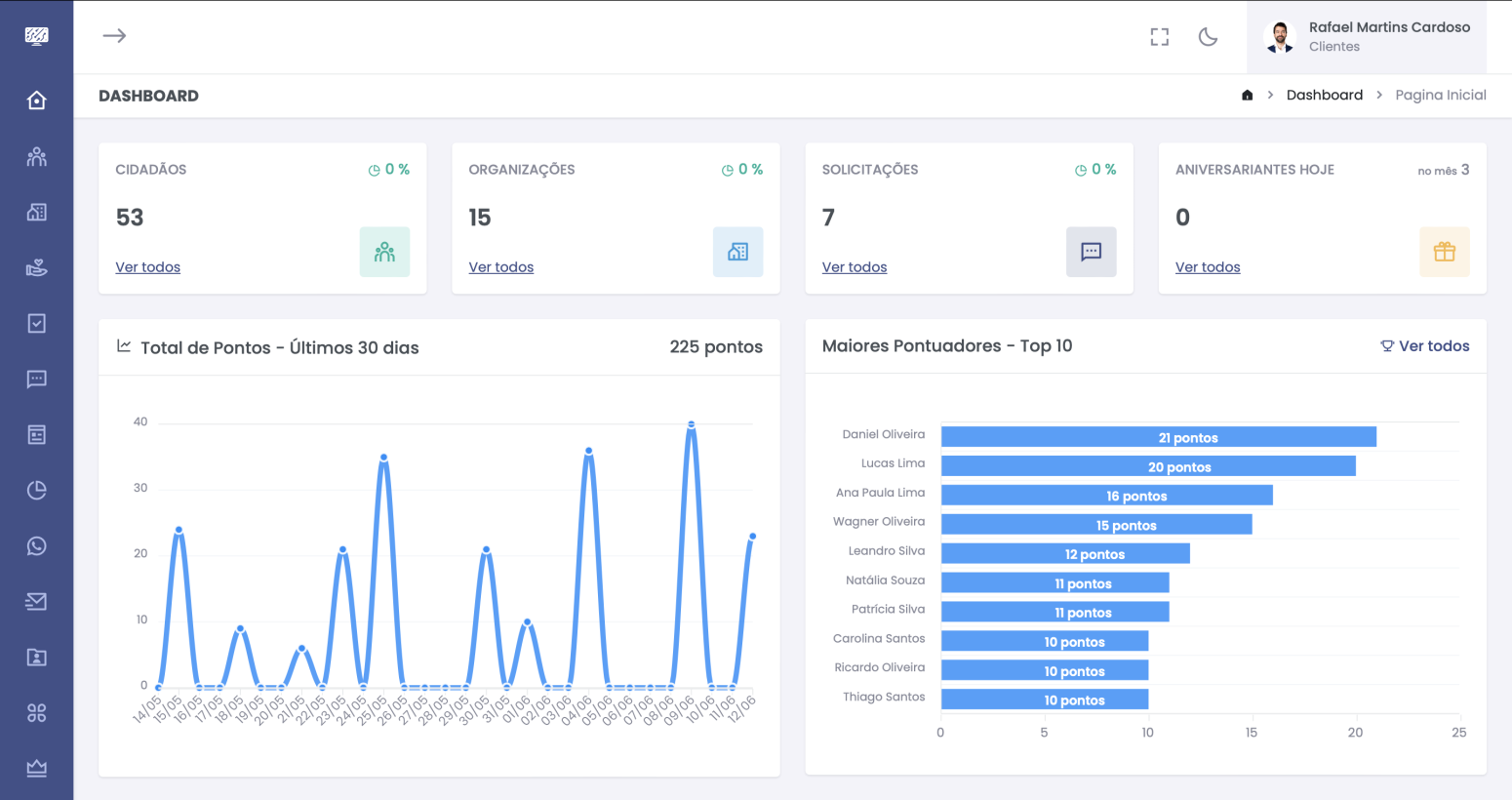The image size is (1512, 800).
Task: Open the WhatsApp icon in sidebar
Action: coord(36,545)
